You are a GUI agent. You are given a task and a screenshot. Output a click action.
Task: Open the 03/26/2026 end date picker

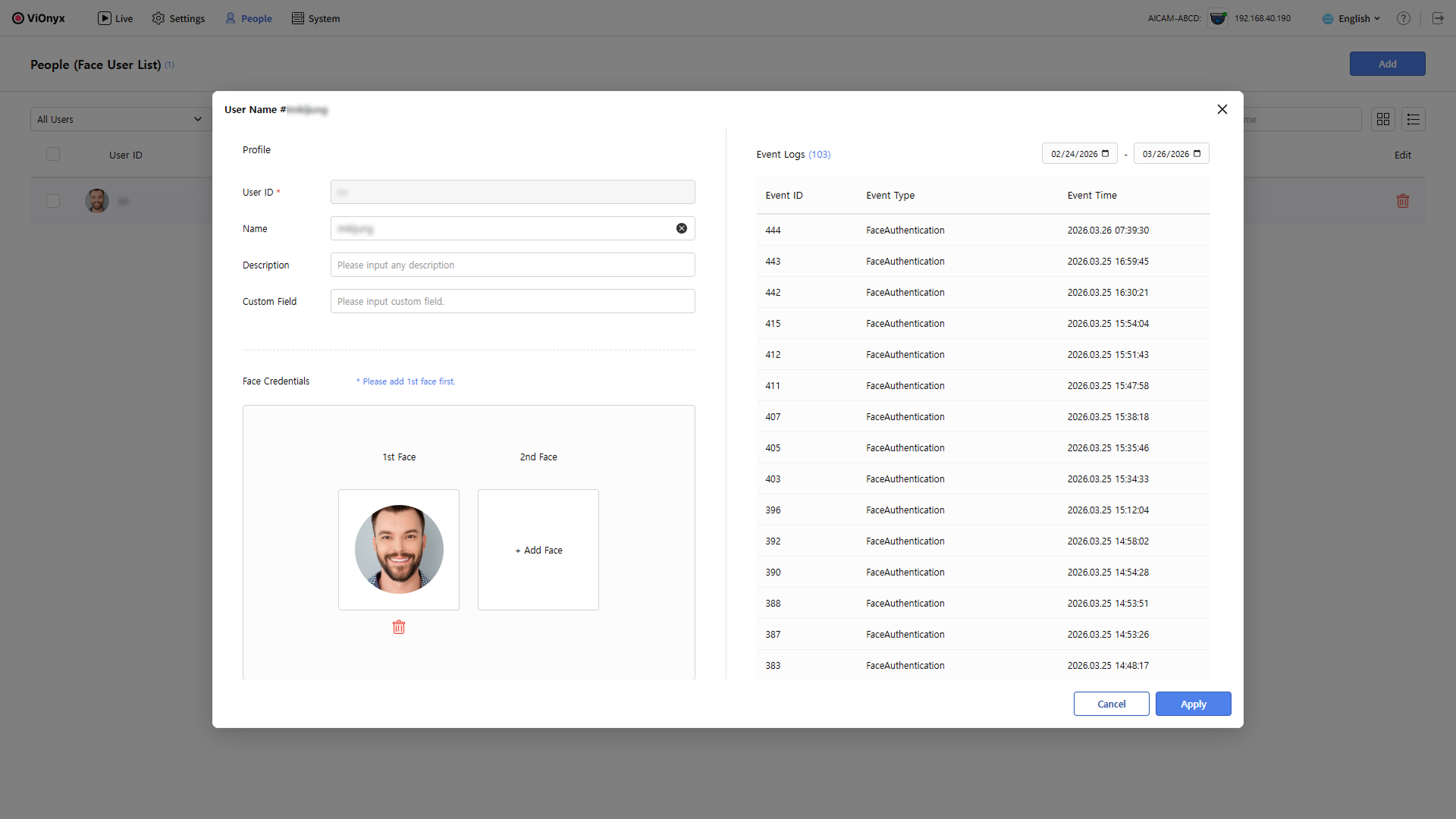[1197, 154]
